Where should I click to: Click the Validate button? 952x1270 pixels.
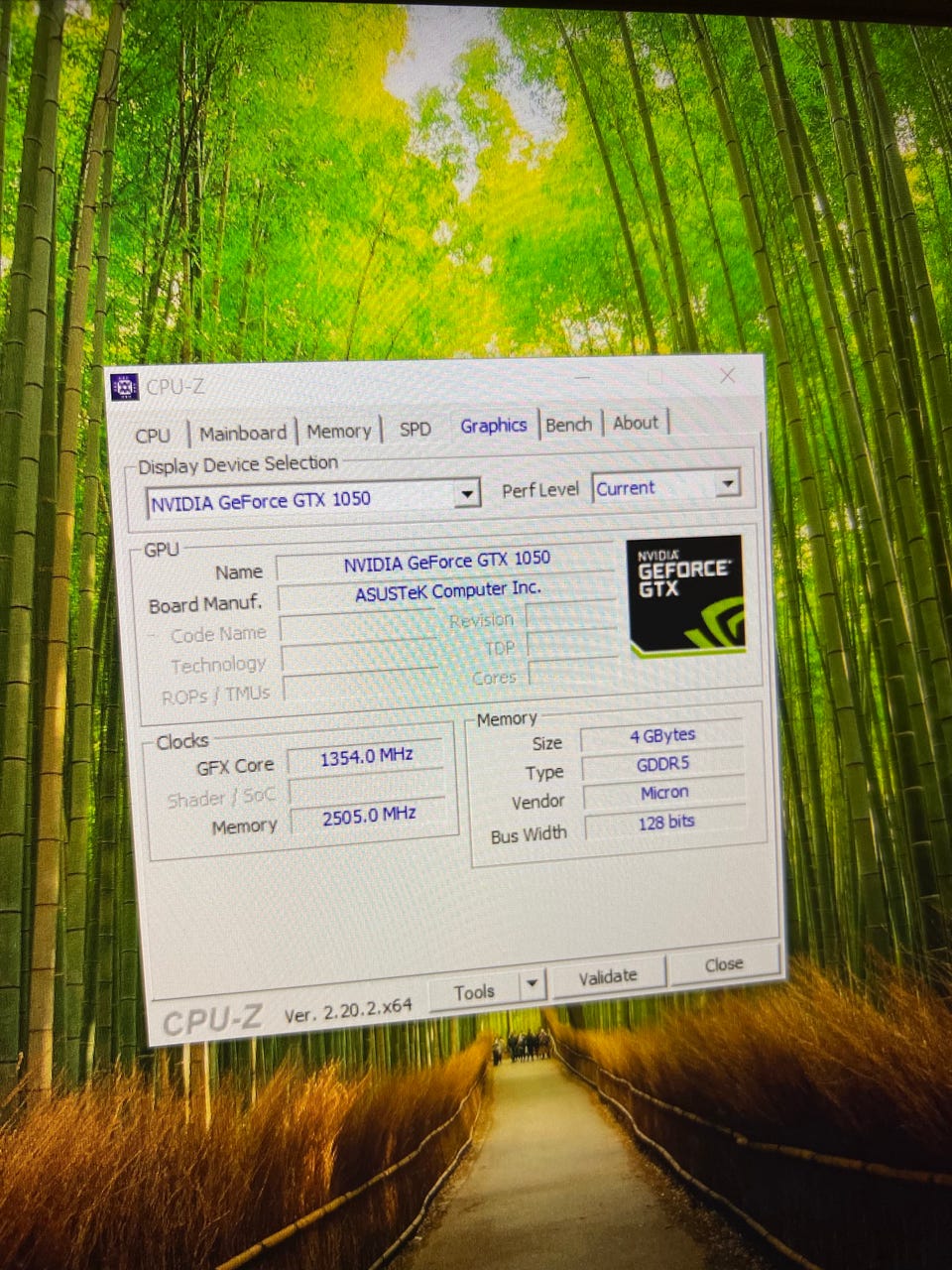(607, 977)
